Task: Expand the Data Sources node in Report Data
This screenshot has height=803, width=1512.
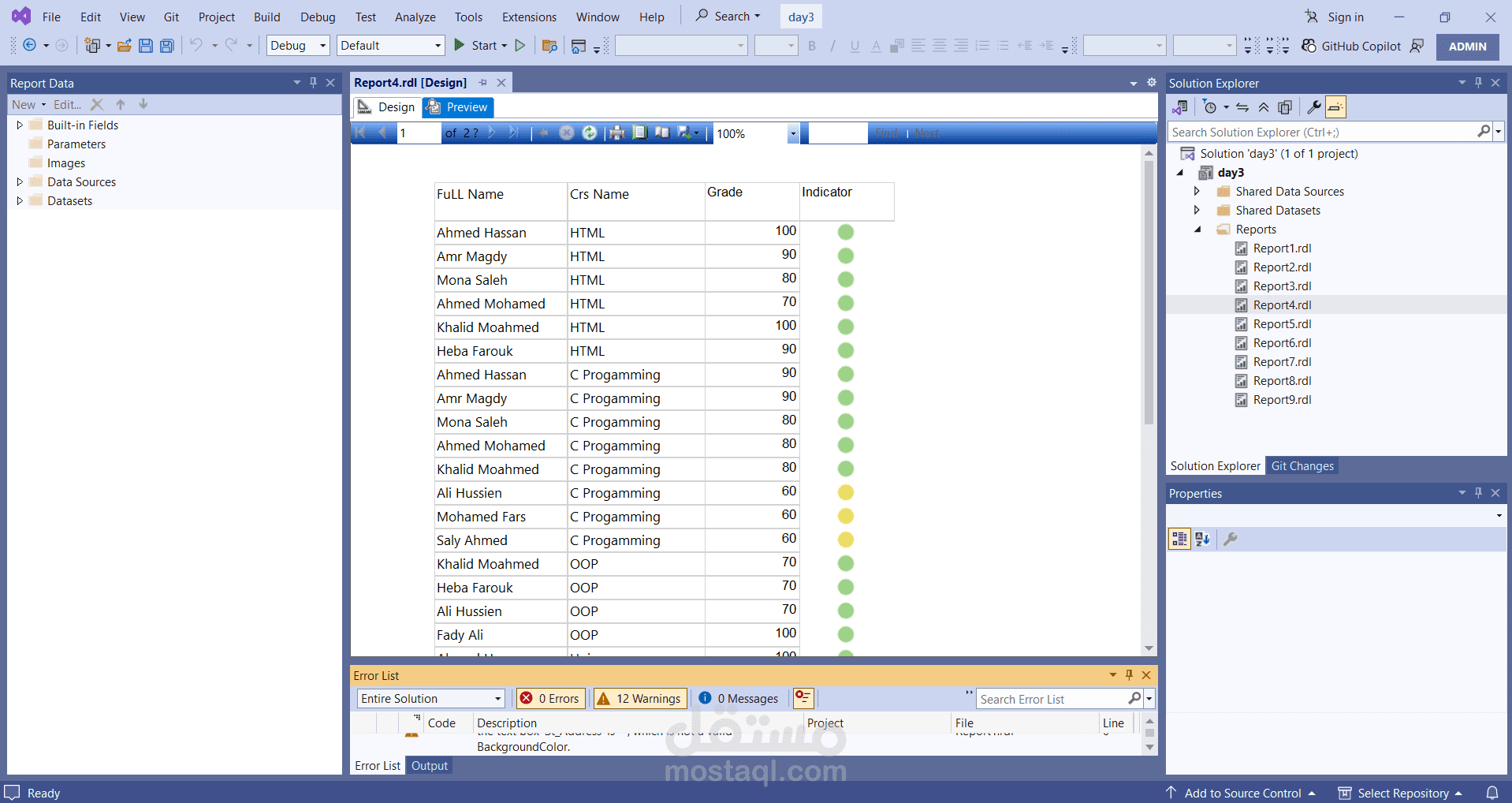Action: (20, 181)
